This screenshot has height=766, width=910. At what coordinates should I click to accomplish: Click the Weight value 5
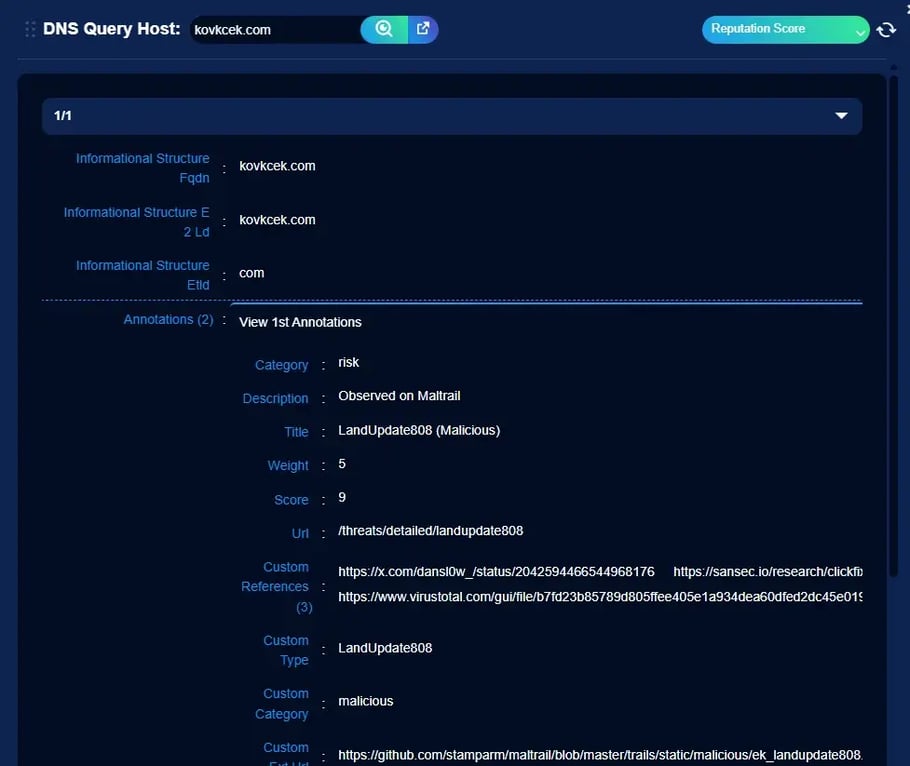tap(342, 464)
